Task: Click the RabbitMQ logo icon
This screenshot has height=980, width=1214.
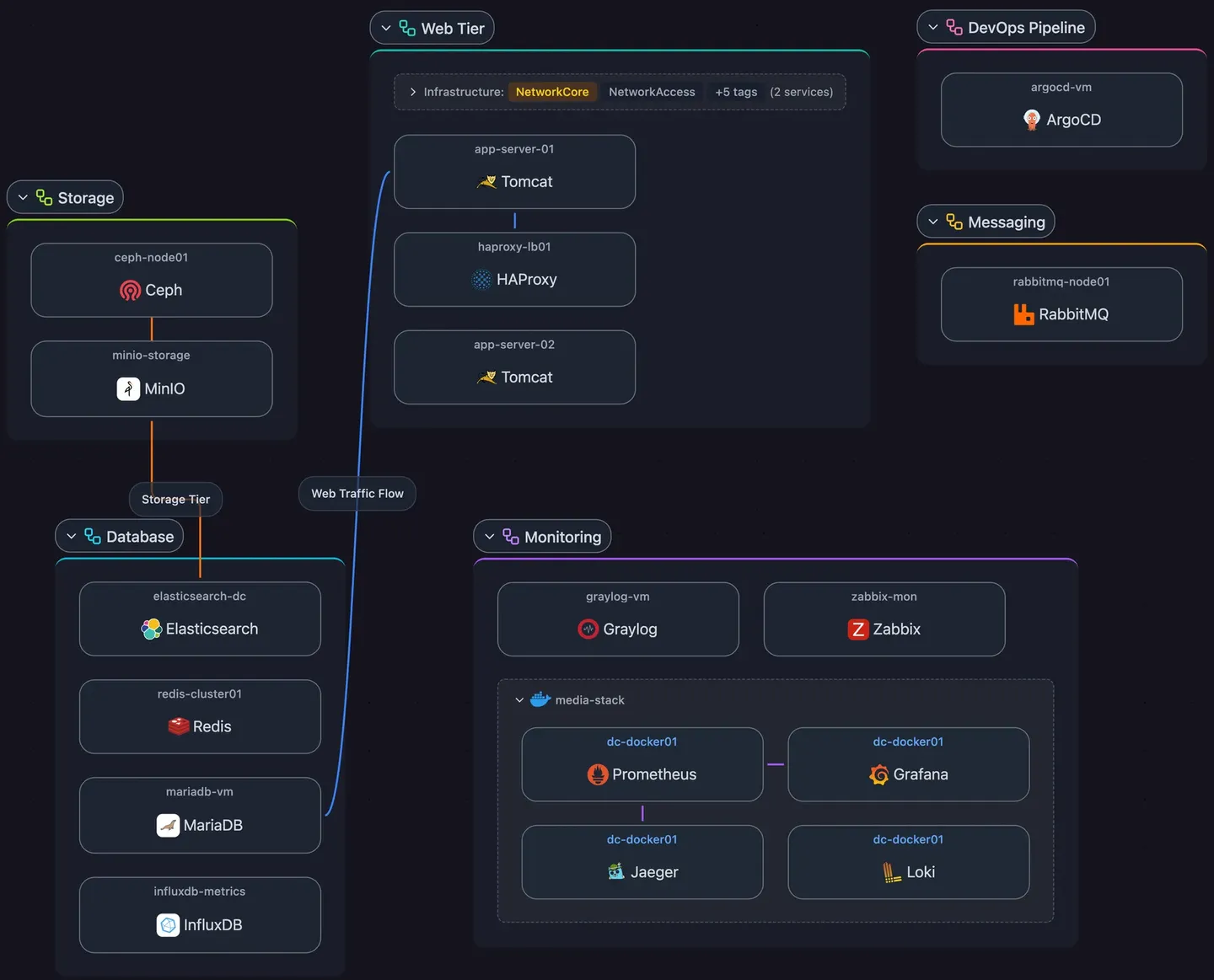Action: point(1023,314)
